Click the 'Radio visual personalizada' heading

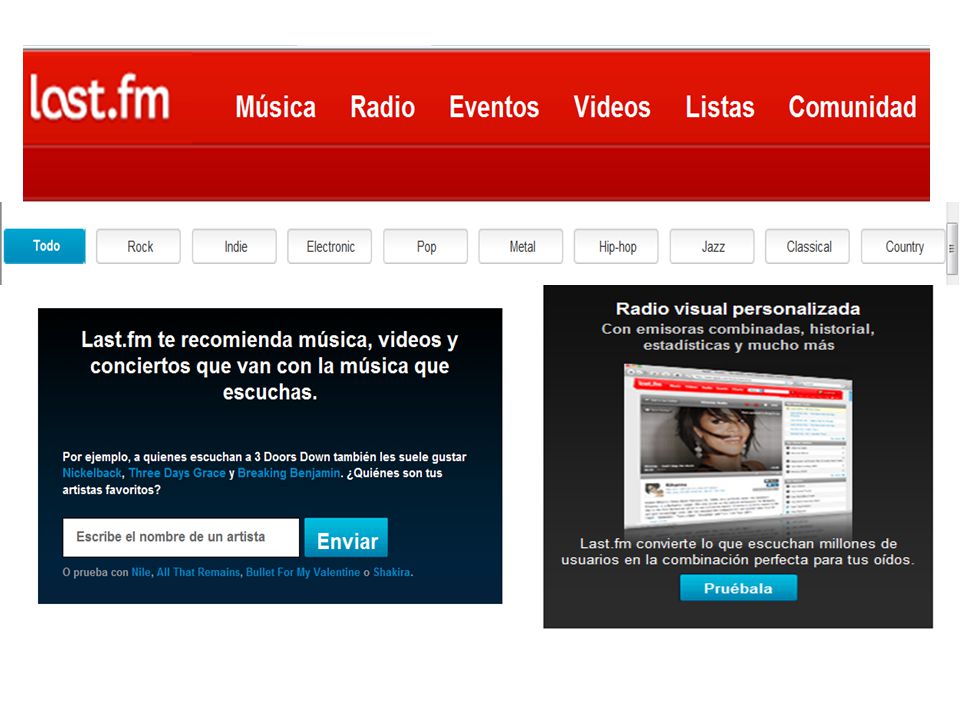pyautogui.click(x=738, y=309)
